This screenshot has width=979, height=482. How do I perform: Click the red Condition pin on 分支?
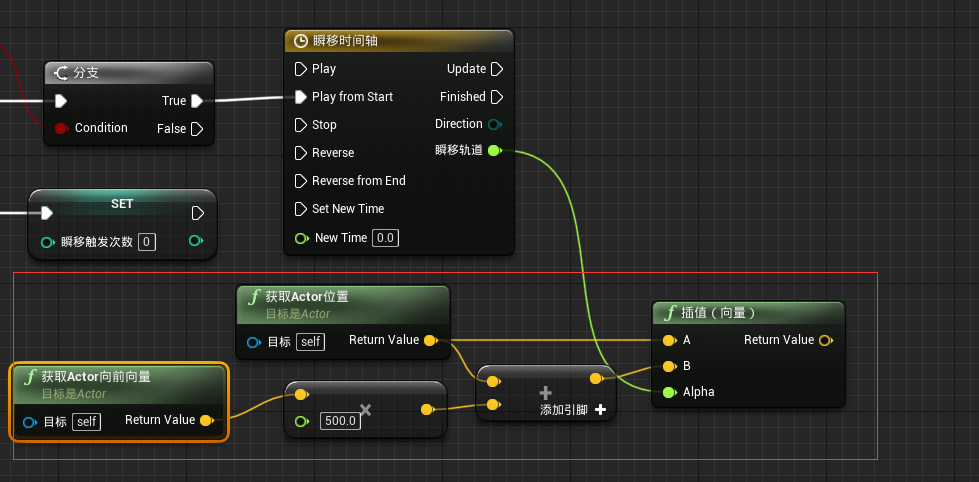coord(61,128)
